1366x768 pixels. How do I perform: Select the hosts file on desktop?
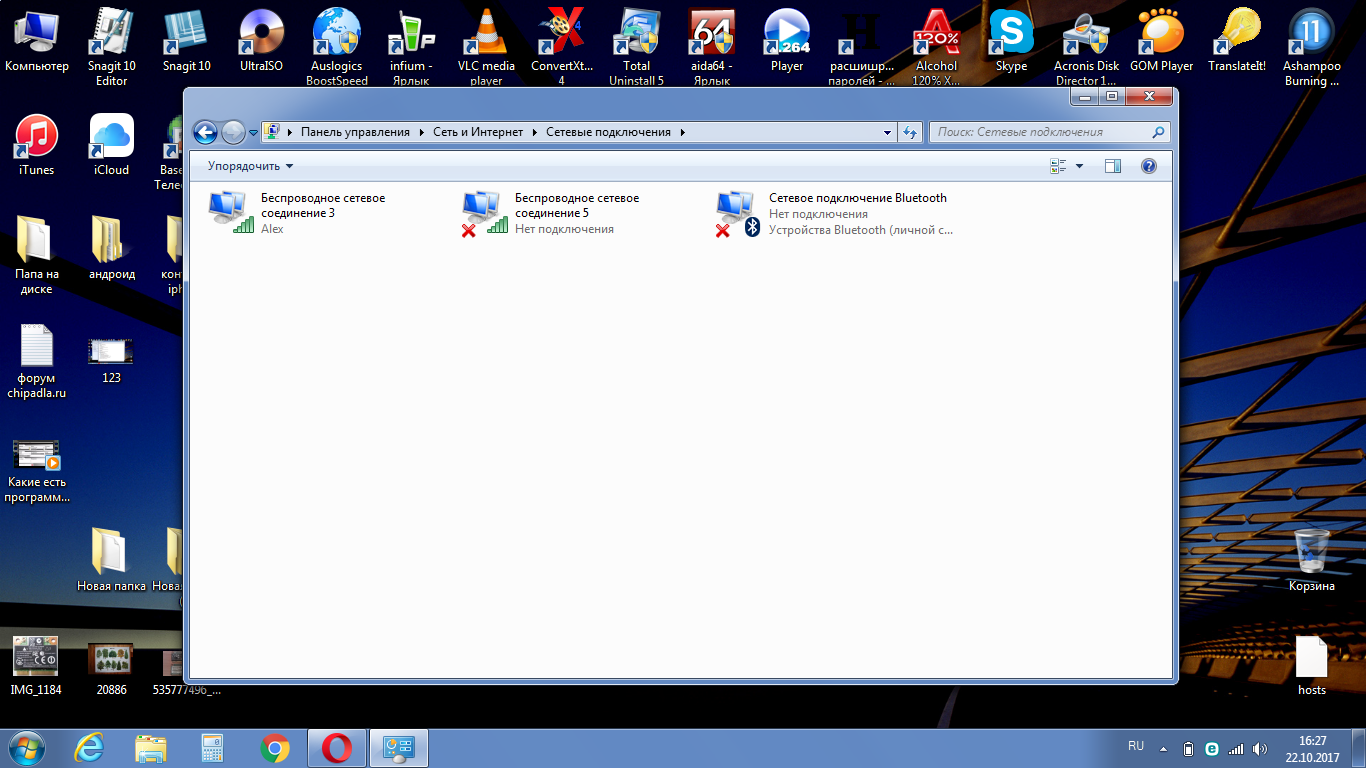click(x=1312, y=664)
